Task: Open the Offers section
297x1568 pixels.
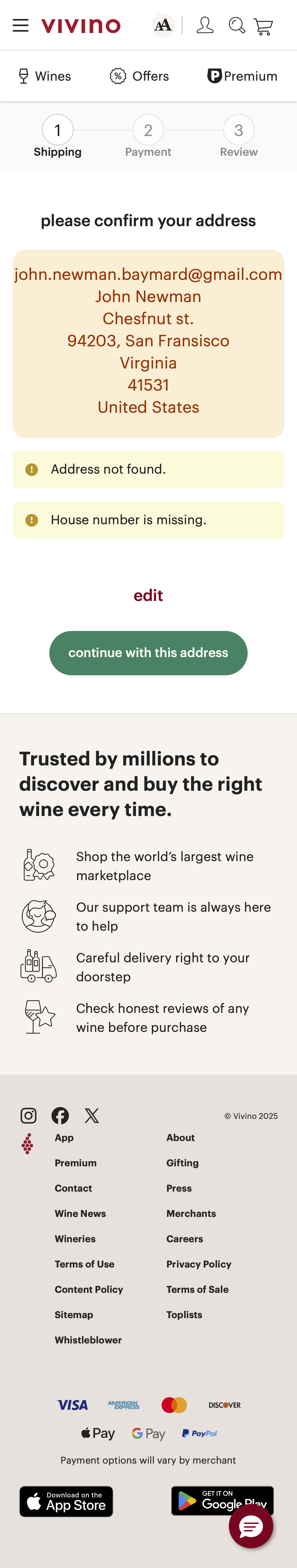Action: pos(139,76)
